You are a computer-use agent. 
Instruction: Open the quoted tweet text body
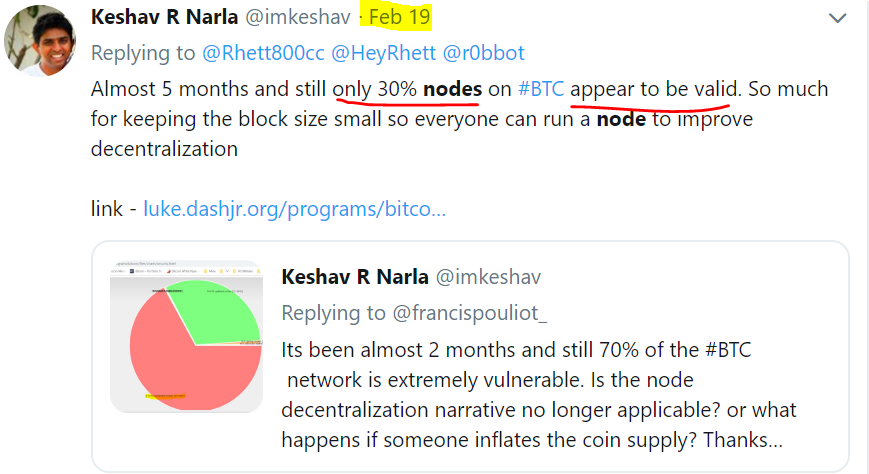(538, 395)
